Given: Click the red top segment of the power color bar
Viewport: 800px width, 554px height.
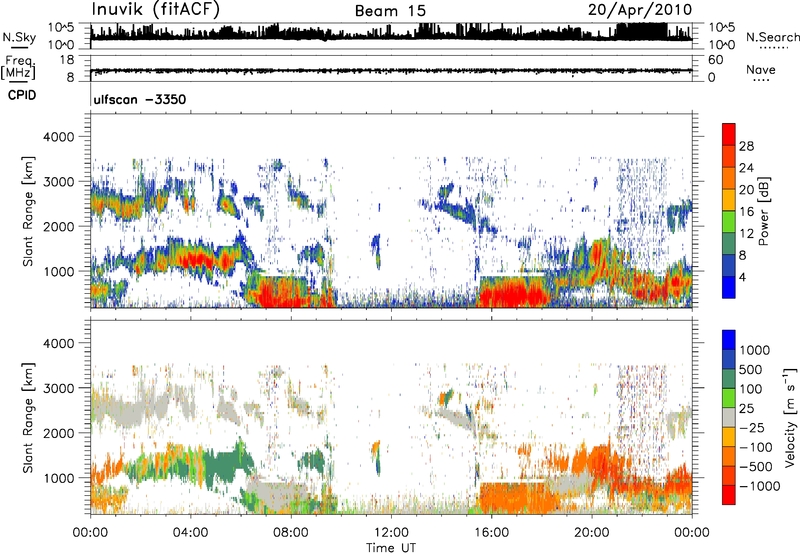Looking at the screenshot, I should coord(729,134).
